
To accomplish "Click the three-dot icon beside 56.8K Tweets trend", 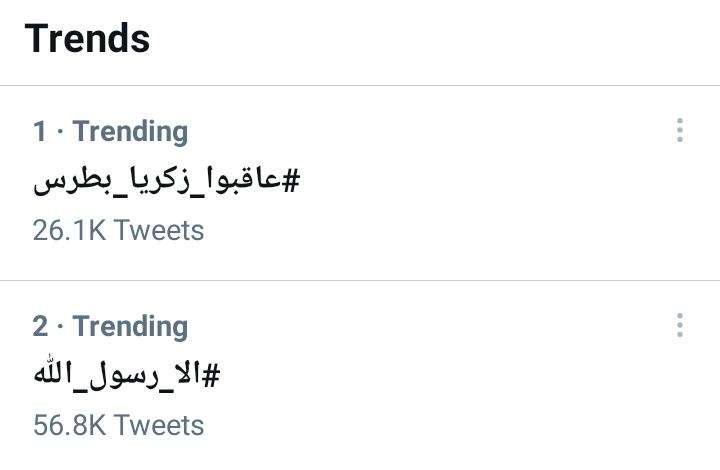I will click(x=680, y=325).
